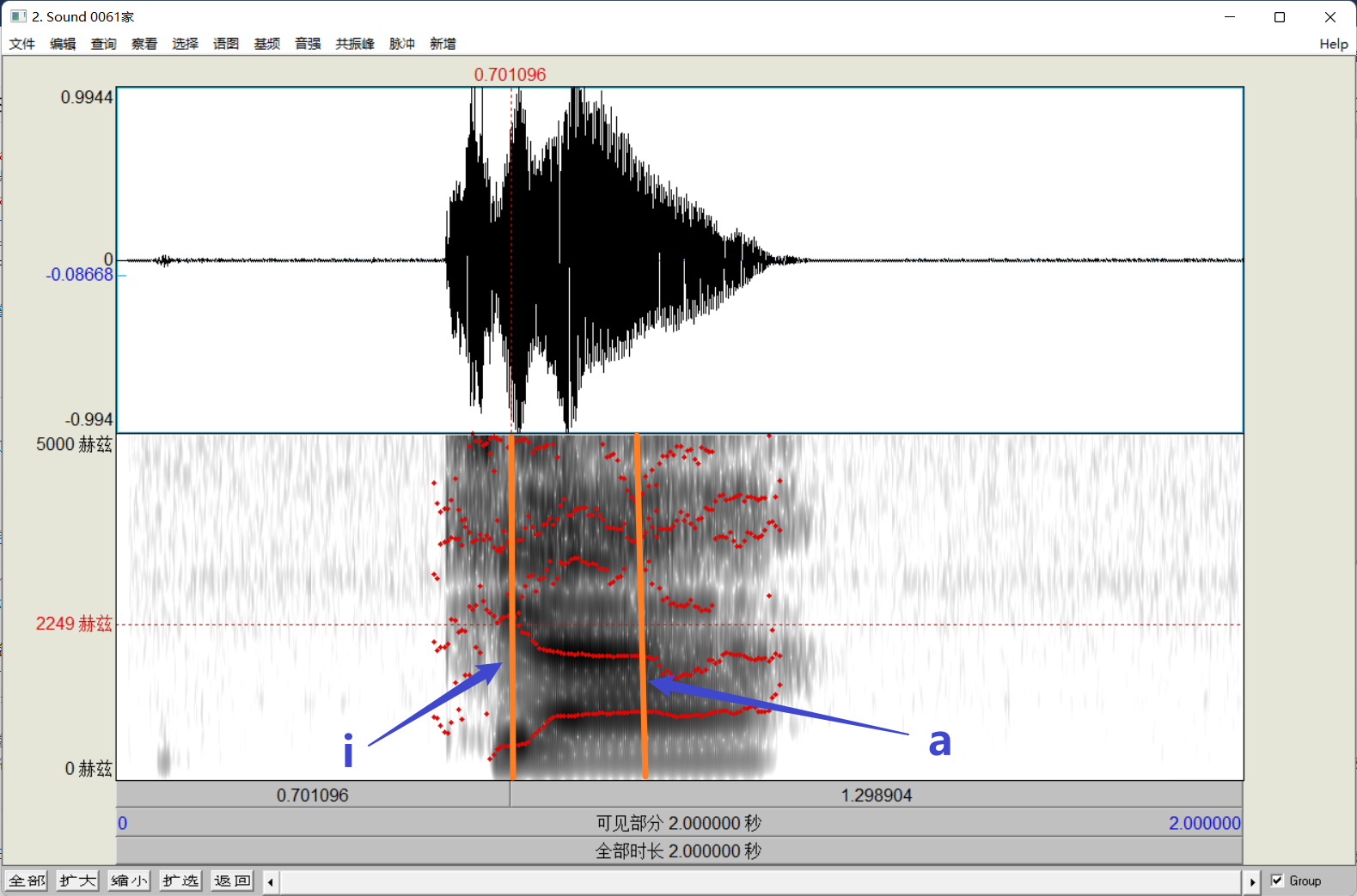Click the 扩选 zoom-to-selection button
This screenshot has height=896, width=1357.
(x=181, y=881)
